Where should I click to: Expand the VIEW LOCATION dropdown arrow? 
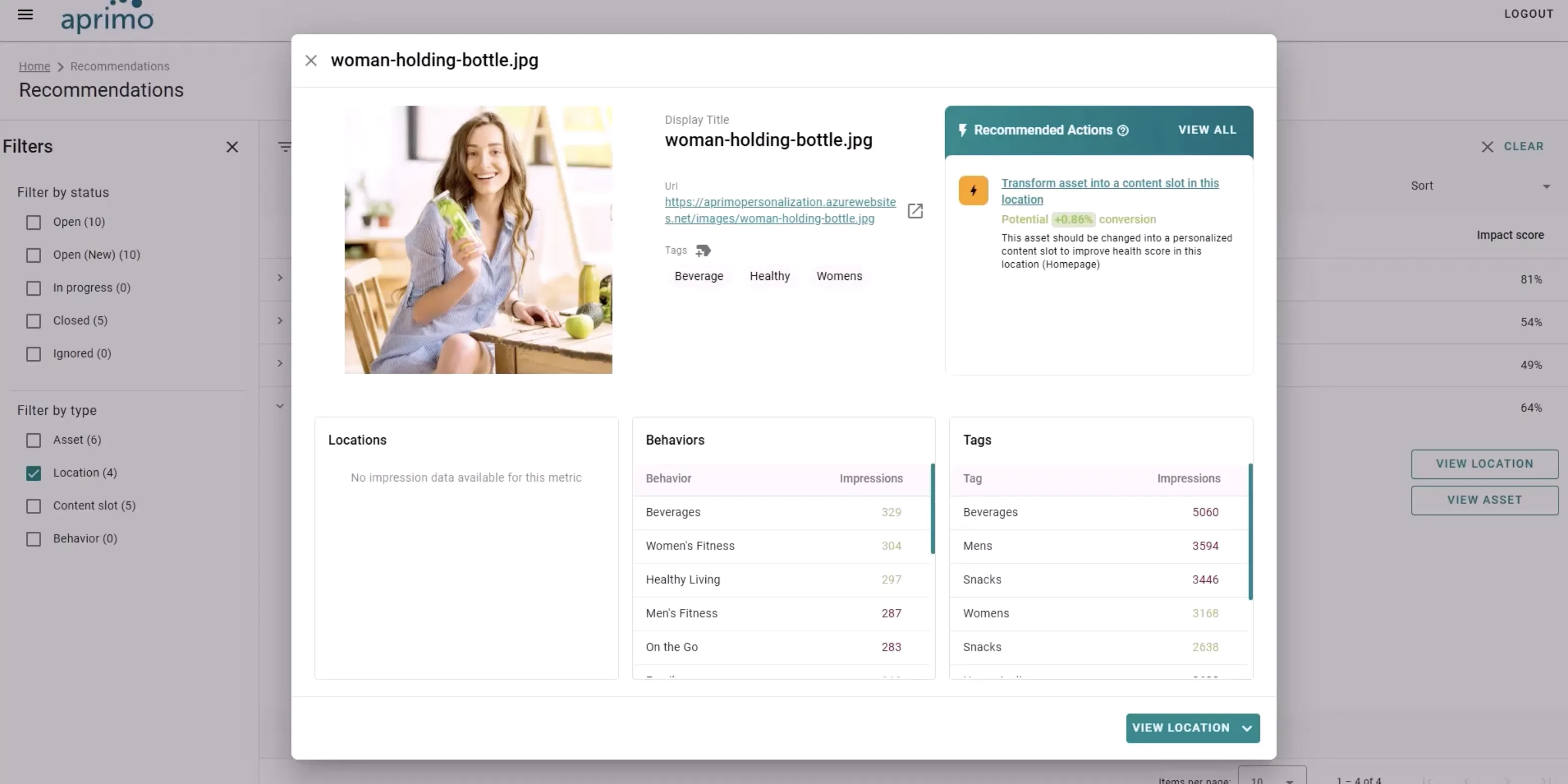[1246, 728]
